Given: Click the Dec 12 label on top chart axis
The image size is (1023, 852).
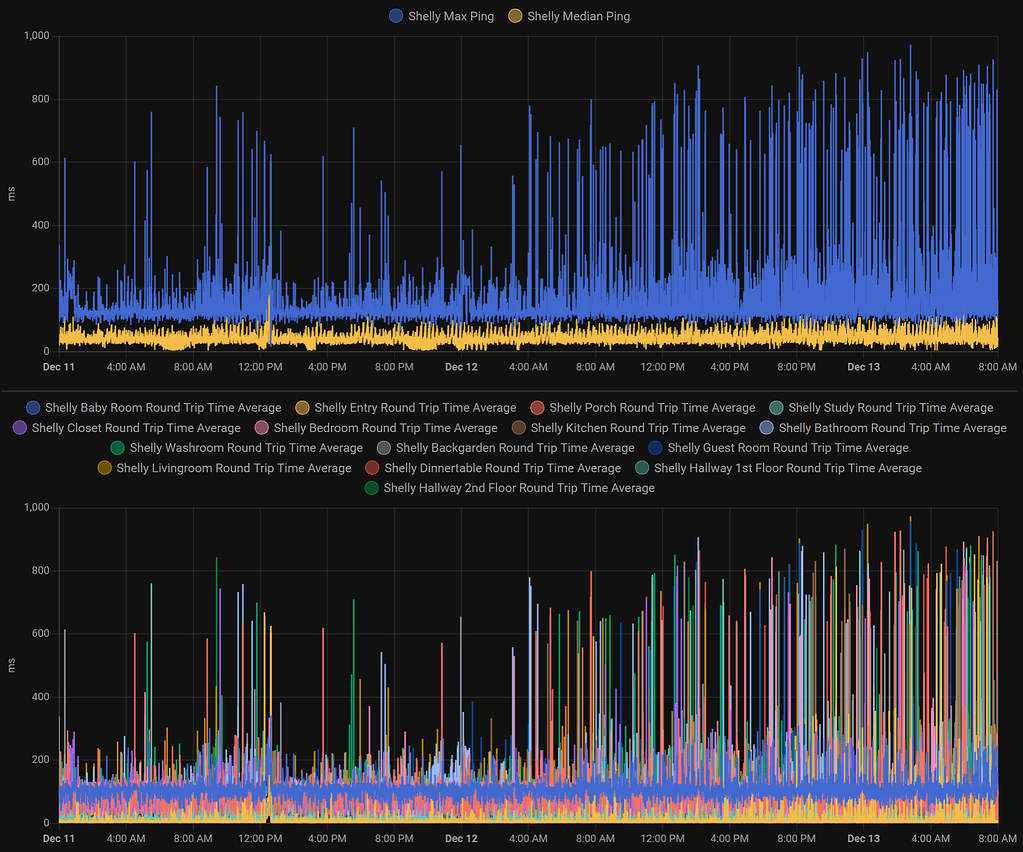Looking at the screenshot, I should pos(461,367).
